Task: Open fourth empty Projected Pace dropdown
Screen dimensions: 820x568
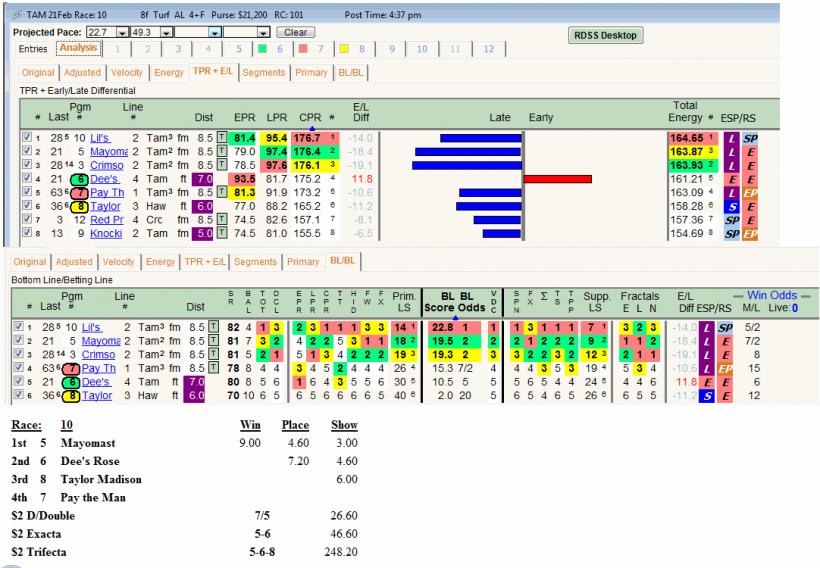Action: pos(263,32)
